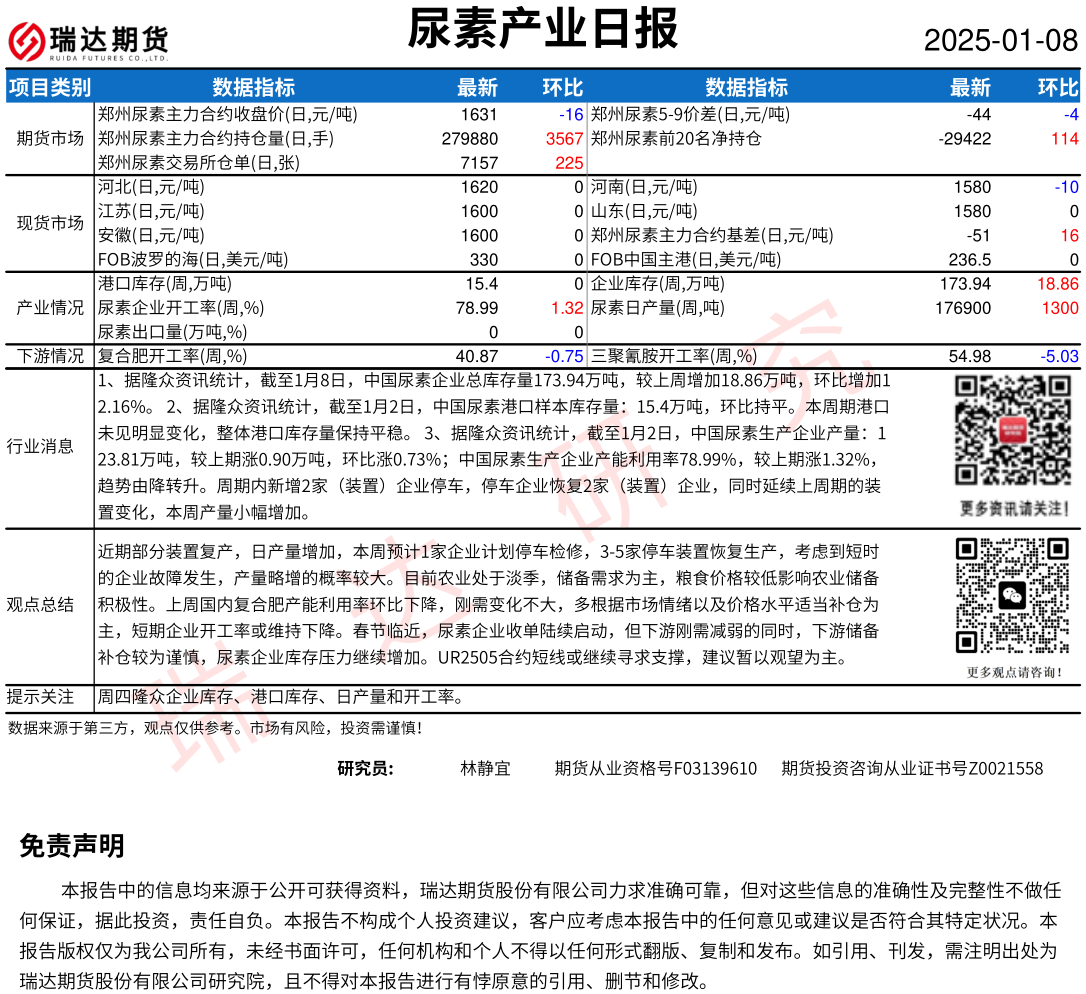Select the 期货市场 category cell

click(x=49, y=138)
